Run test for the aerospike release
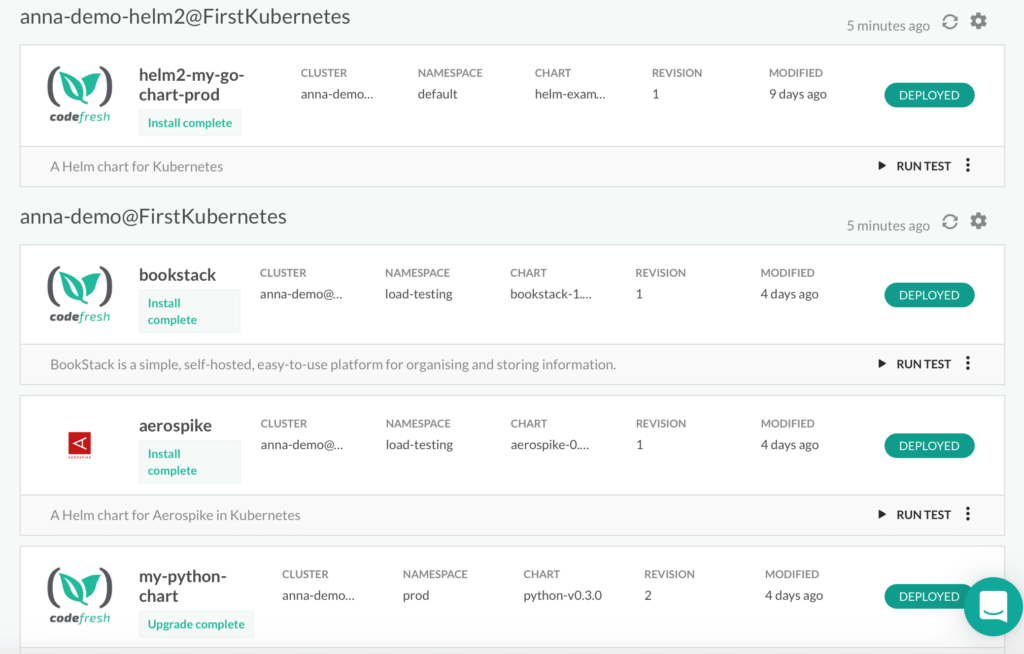This screenshot has width=1024, height=654. pos(915,515)
